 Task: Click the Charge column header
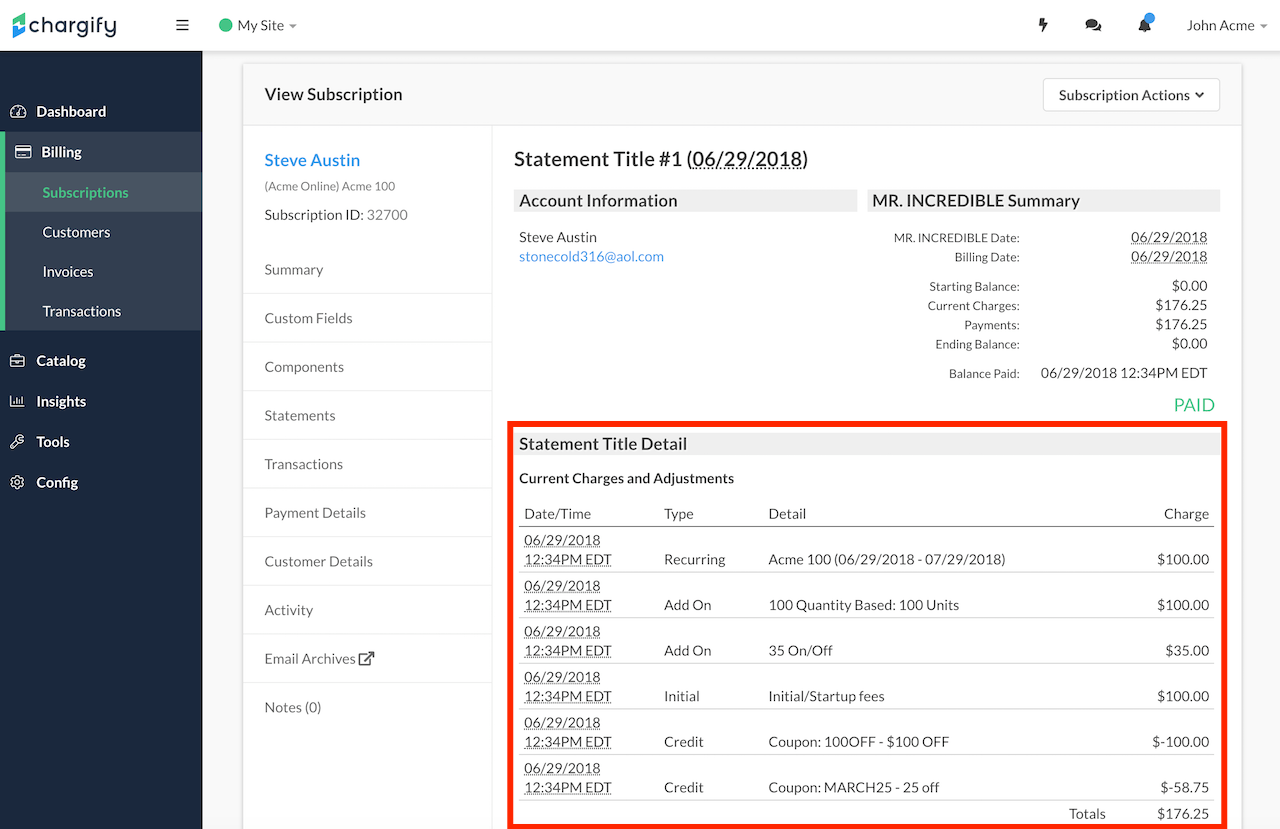point(1186,513)
